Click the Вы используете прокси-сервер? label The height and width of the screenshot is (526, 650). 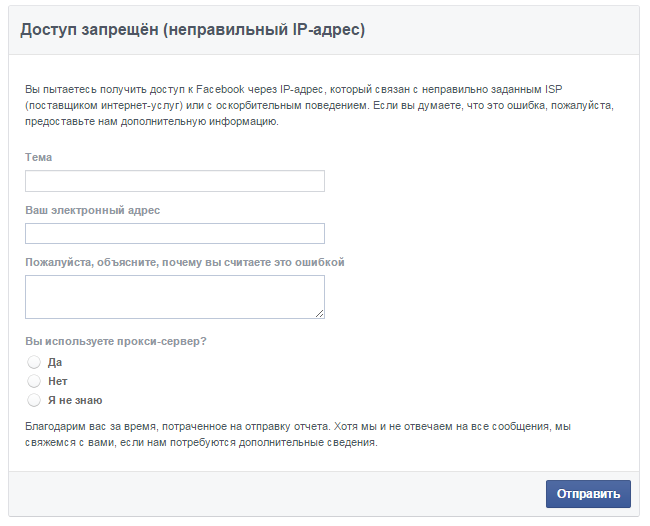pyautogui.click(x=116, y=341)
